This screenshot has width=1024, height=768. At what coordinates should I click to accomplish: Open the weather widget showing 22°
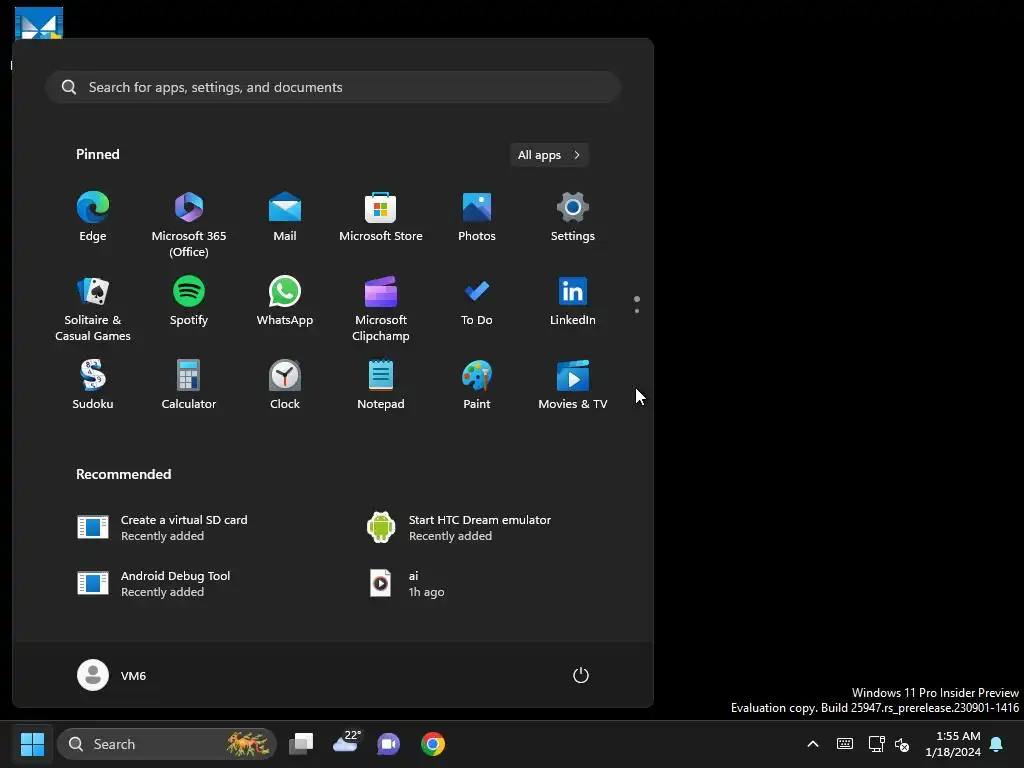[346, 743]
